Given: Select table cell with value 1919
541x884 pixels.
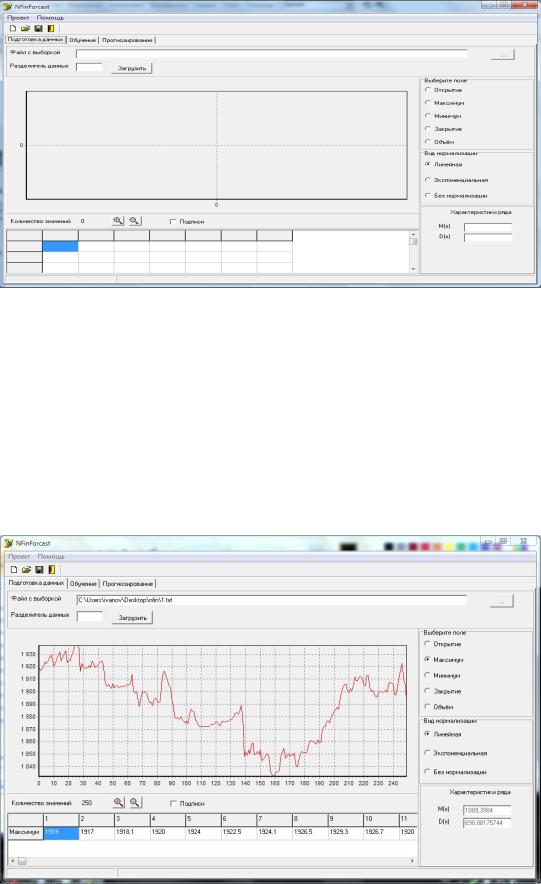Looking at the screenshot, I should pyautogui.click(x=61, y=832).
